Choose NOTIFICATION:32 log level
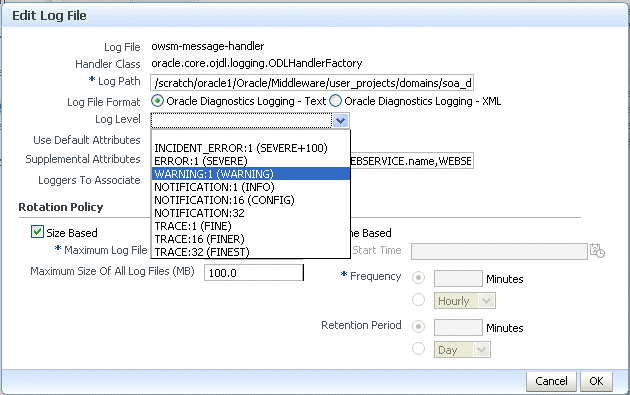Screen dimensions: 630x395 pos(251,213)
